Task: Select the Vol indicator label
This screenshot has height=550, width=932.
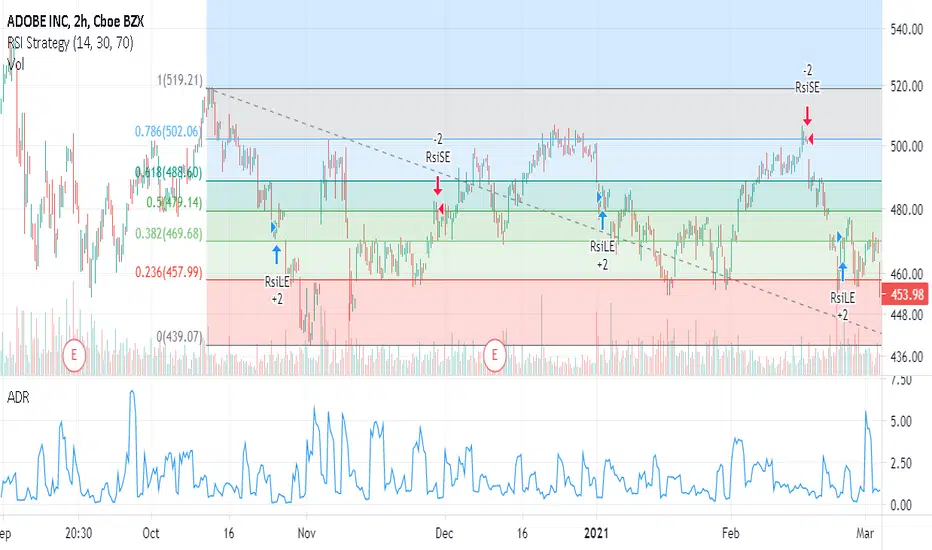Action: pyautogui.click(x=15, y=64)
